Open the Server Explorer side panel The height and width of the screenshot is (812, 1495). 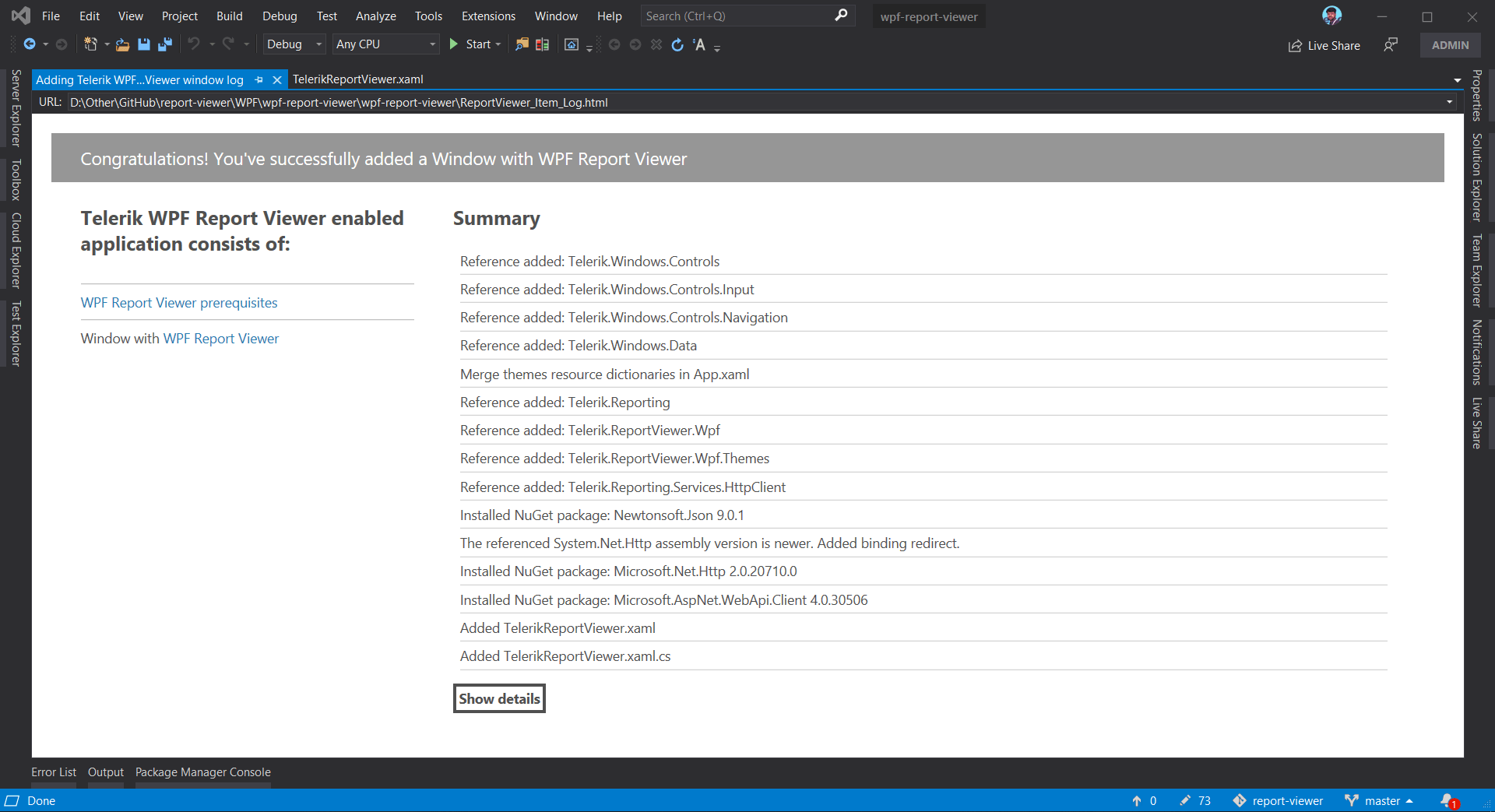16,108
